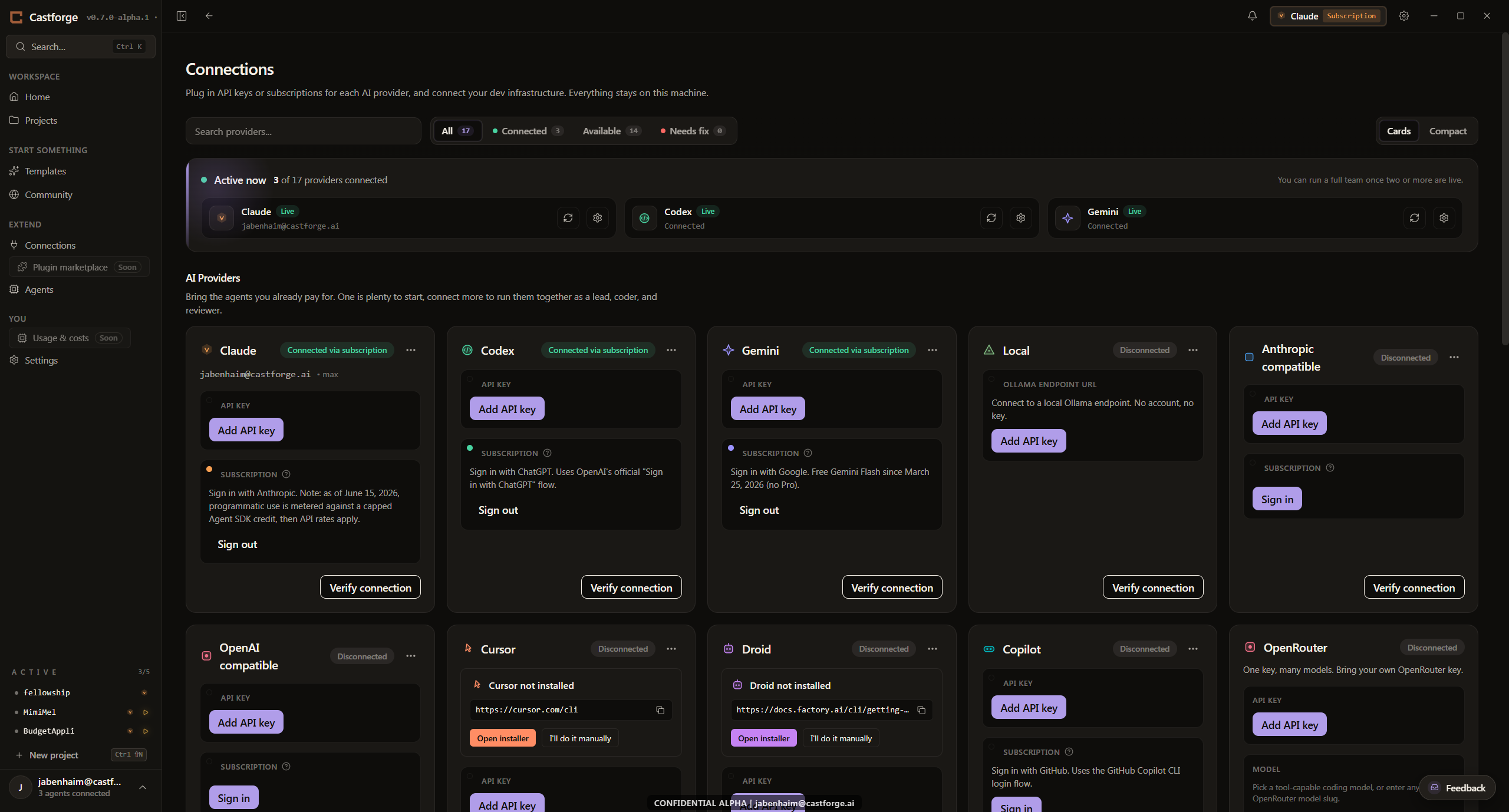The width and height of the screenshot is (1509, 812).
Task: Open Settings in the sidebar
Action: pyautogui.click(x=81, y=360)
